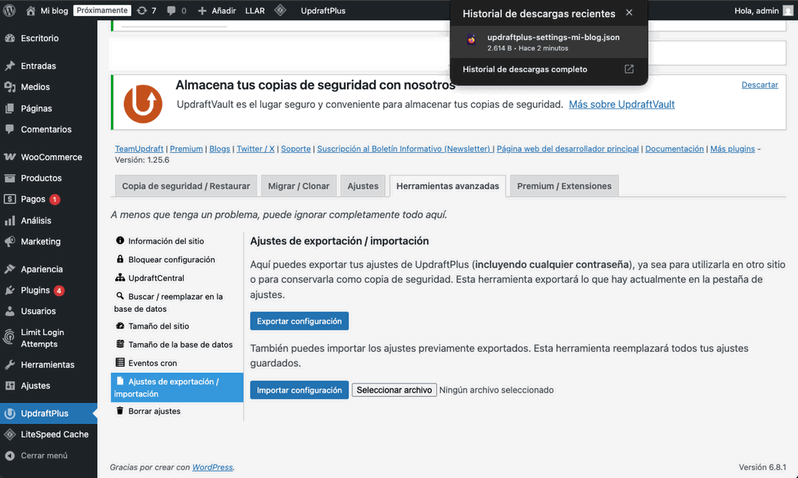Open downloaded updraftplus-settings-mi-blog.json file
The height and width of the screenshot is (478, 798).
coord(549,42)
